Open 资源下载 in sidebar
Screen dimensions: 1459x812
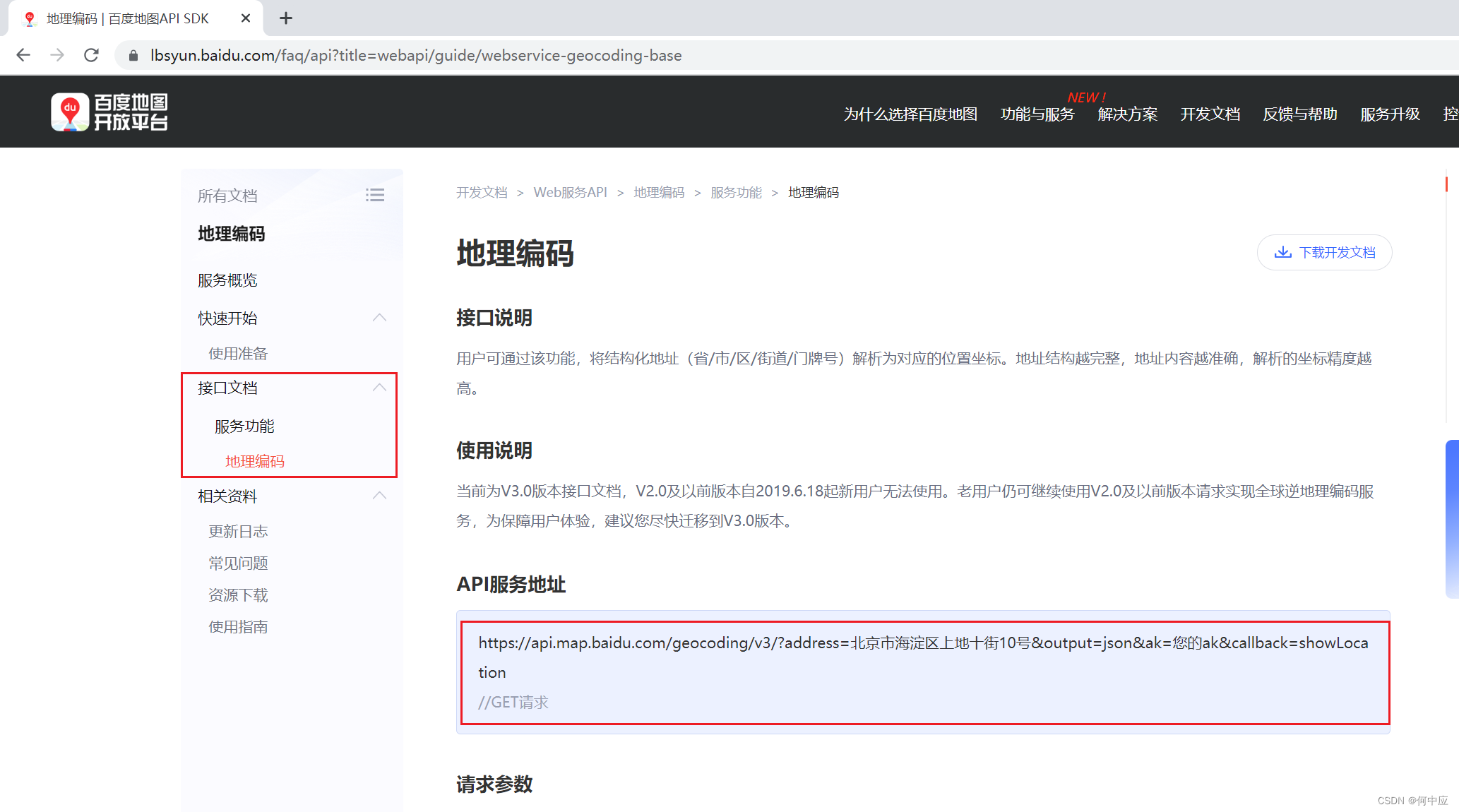point(238,595)
